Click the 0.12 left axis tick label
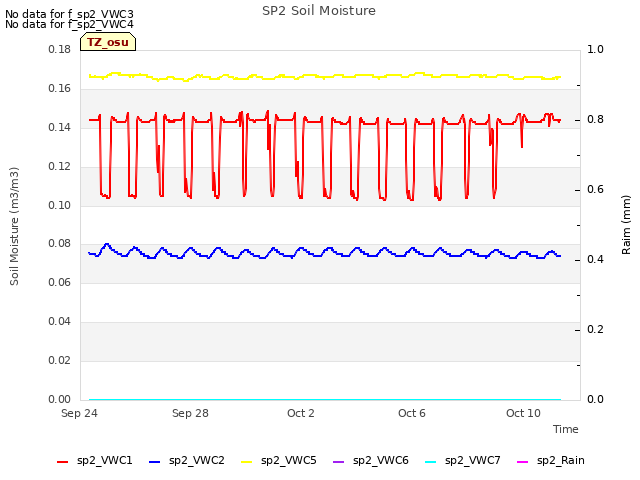Viewport: 640px width, 480px height. pyautogui.click(x=59, y=167)
